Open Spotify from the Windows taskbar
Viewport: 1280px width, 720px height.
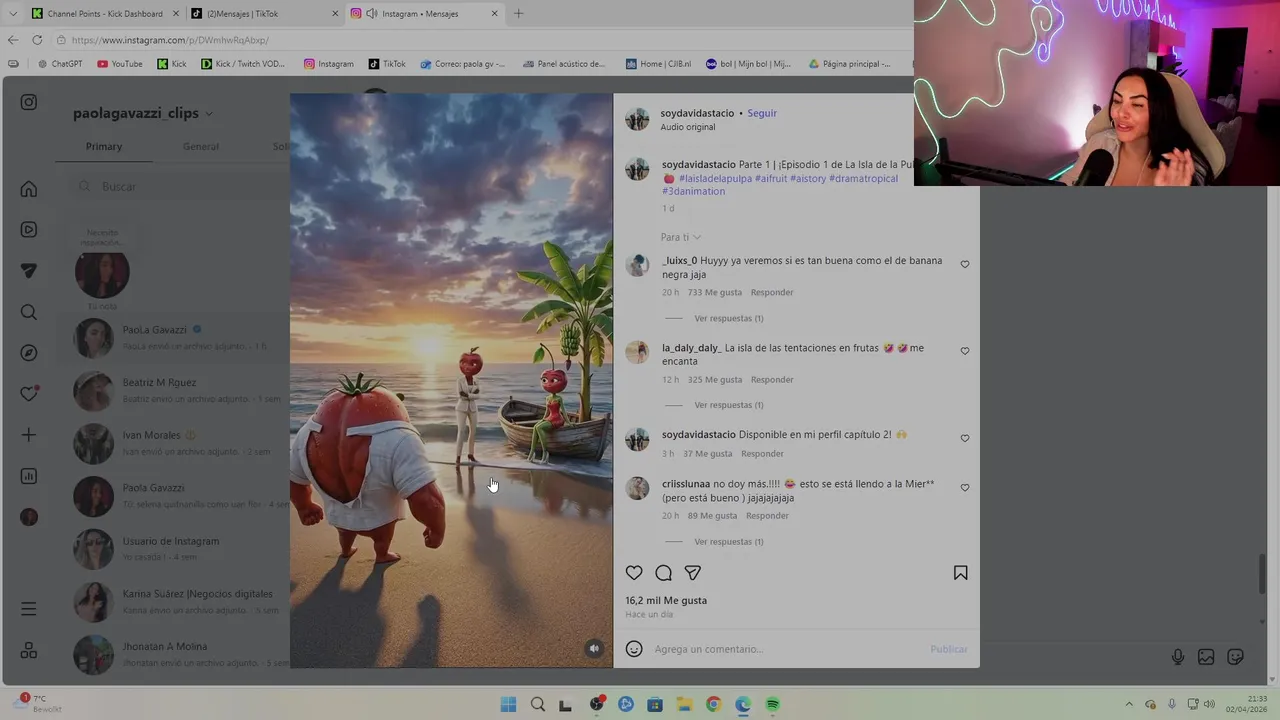coord(773,704)
